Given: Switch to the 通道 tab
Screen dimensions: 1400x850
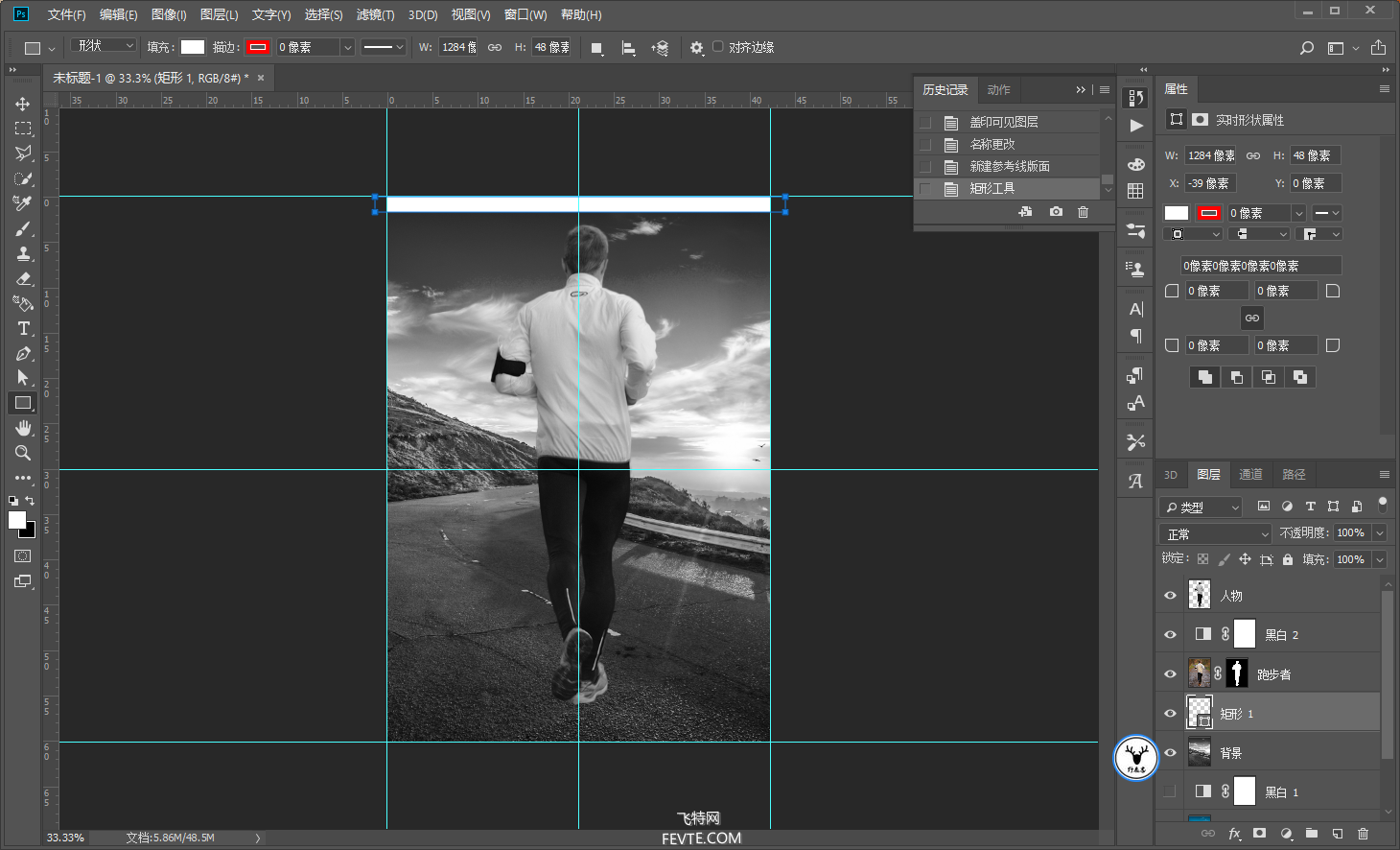Looking at the screenshot, I should click(x=1250, y=474).
